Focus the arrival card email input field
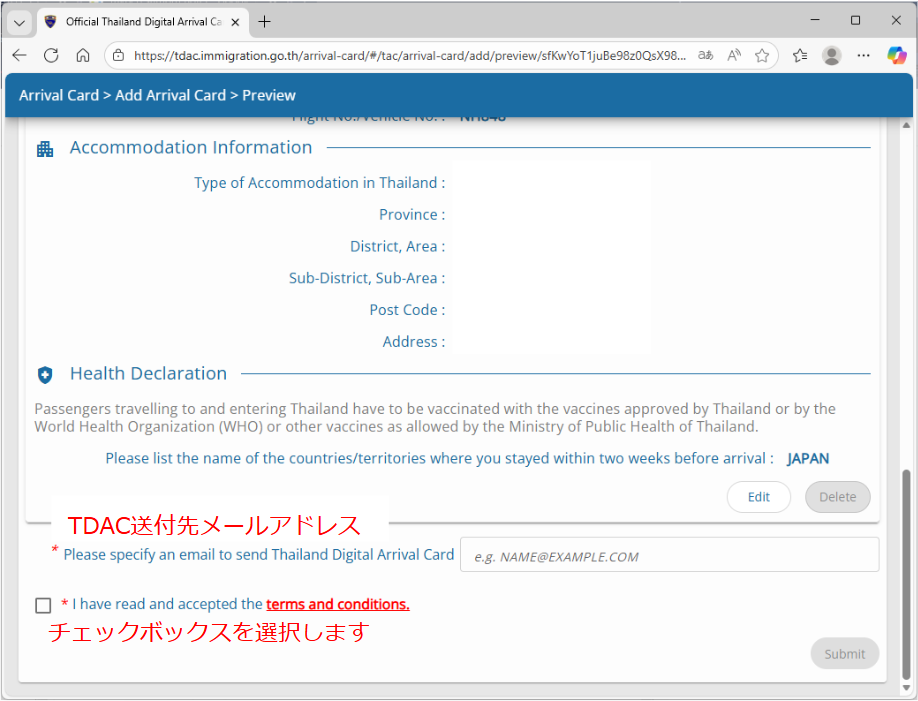Viewport: 918px width, 701px height. (669, 555)
